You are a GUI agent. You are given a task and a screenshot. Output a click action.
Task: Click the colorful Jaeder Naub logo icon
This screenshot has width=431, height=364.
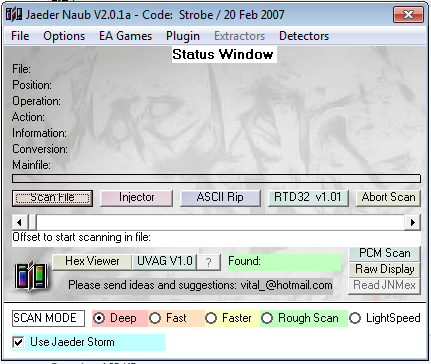(32, 276)
